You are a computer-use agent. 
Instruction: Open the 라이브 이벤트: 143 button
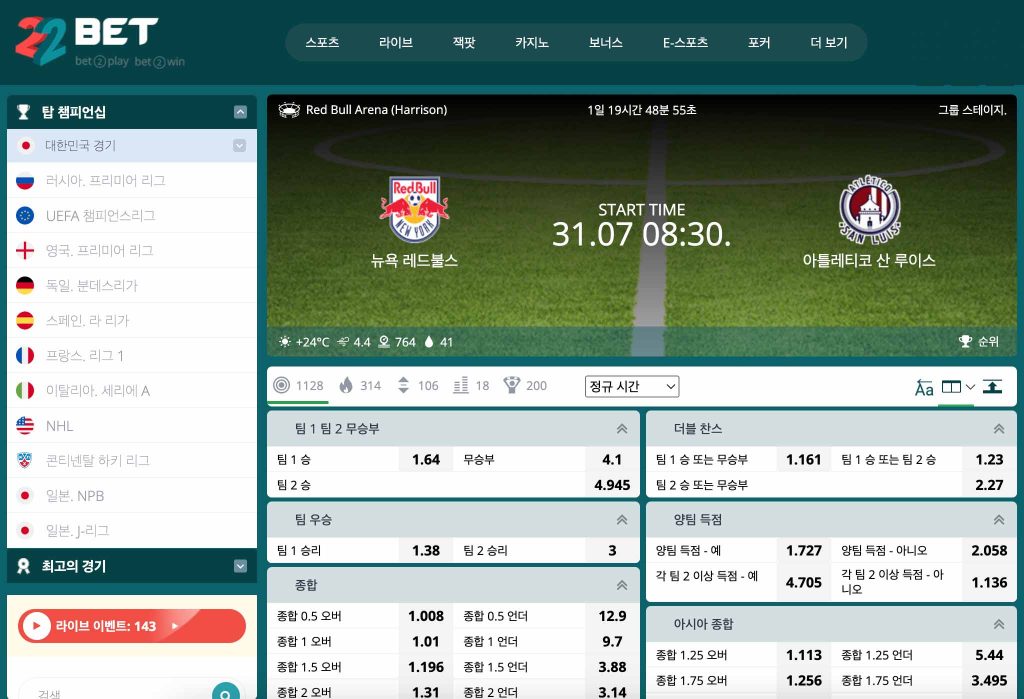[132, 626]
